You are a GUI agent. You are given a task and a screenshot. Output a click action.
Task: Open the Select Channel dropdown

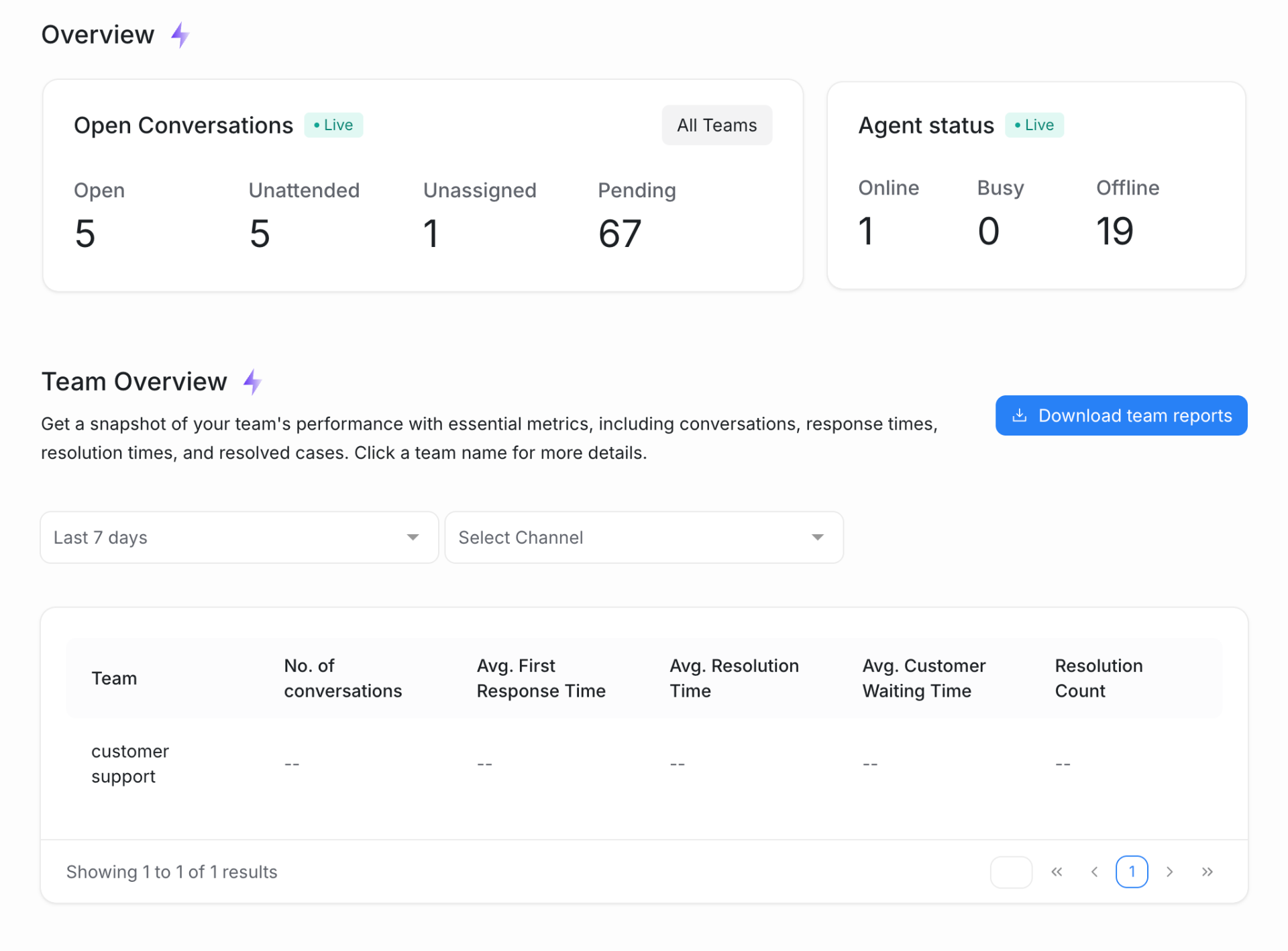click(x=644, y=538)
